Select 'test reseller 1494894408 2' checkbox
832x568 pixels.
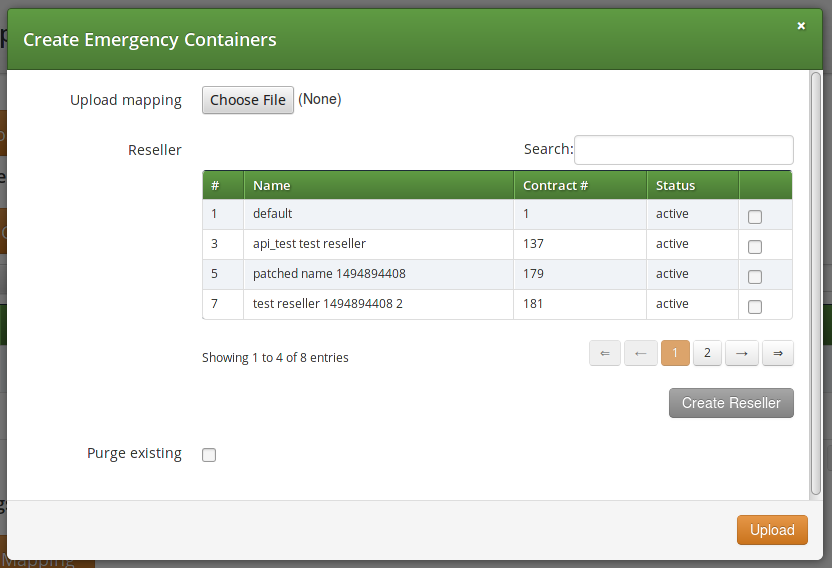pos(755,307)
